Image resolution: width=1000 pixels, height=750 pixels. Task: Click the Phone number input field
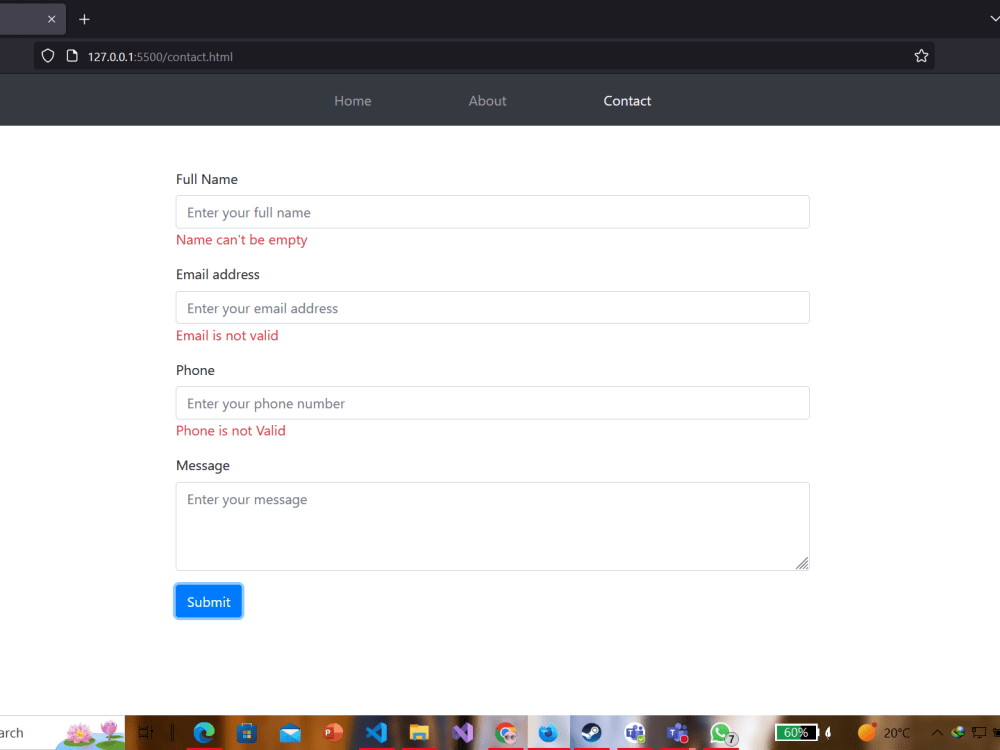point(492,403)
